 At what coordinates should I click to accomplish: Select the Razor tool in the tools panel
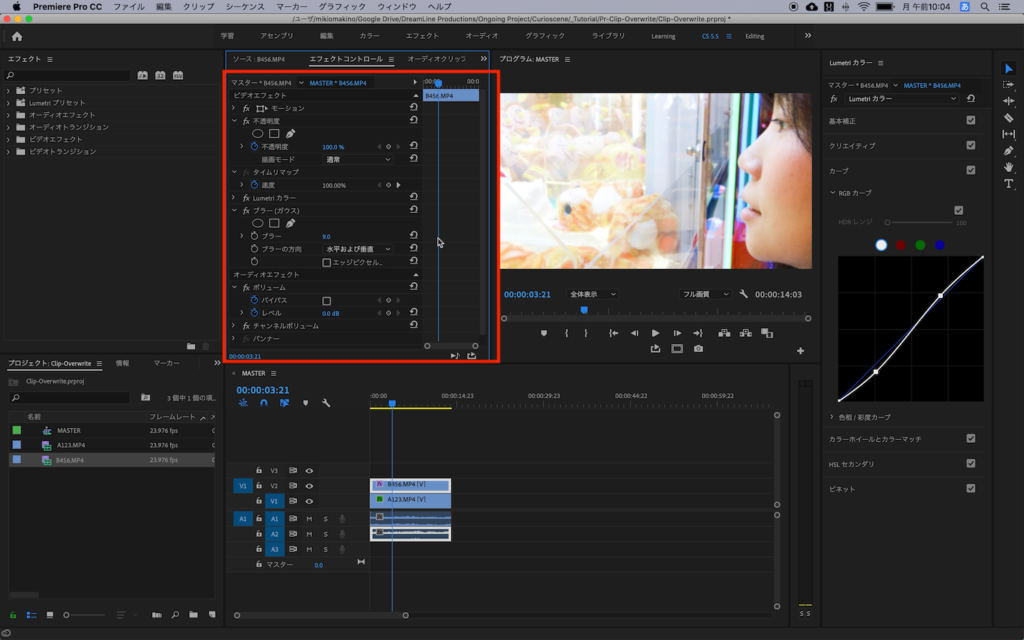click(1008, 117)
